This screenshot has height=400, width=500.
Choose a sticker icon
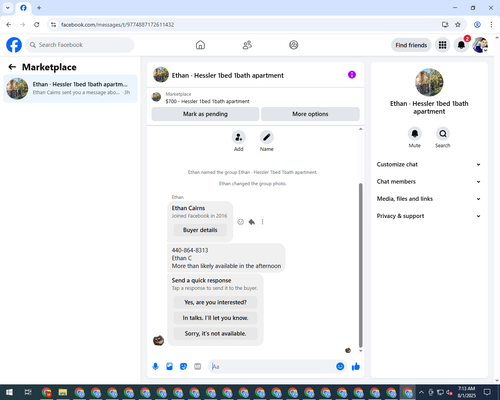[x=183, y=367]
